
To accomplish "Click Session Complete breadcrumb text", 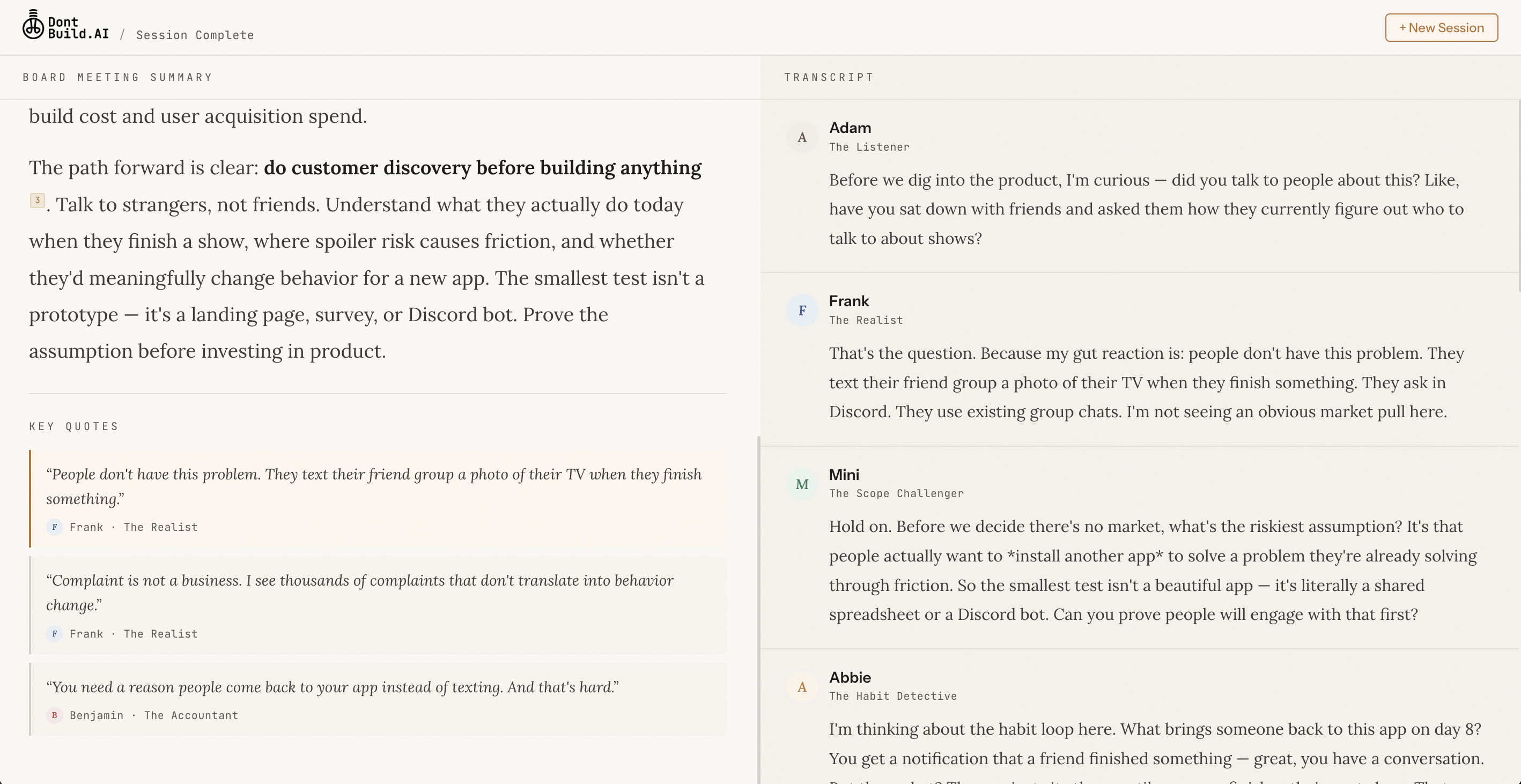I will (x=195, y=35).
